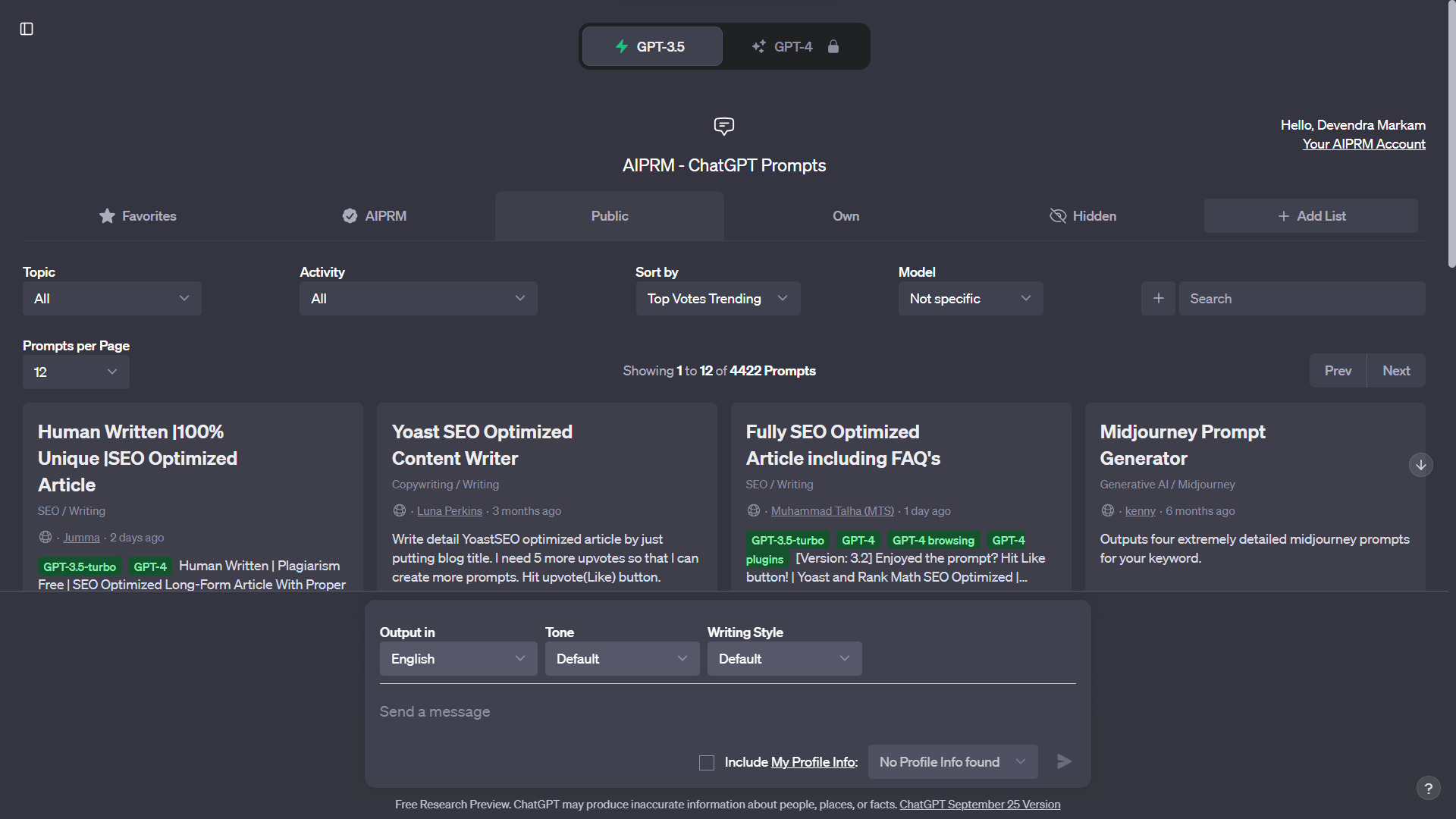
Task: Select the locked GPT-4 model button
Action: point(795,46)
